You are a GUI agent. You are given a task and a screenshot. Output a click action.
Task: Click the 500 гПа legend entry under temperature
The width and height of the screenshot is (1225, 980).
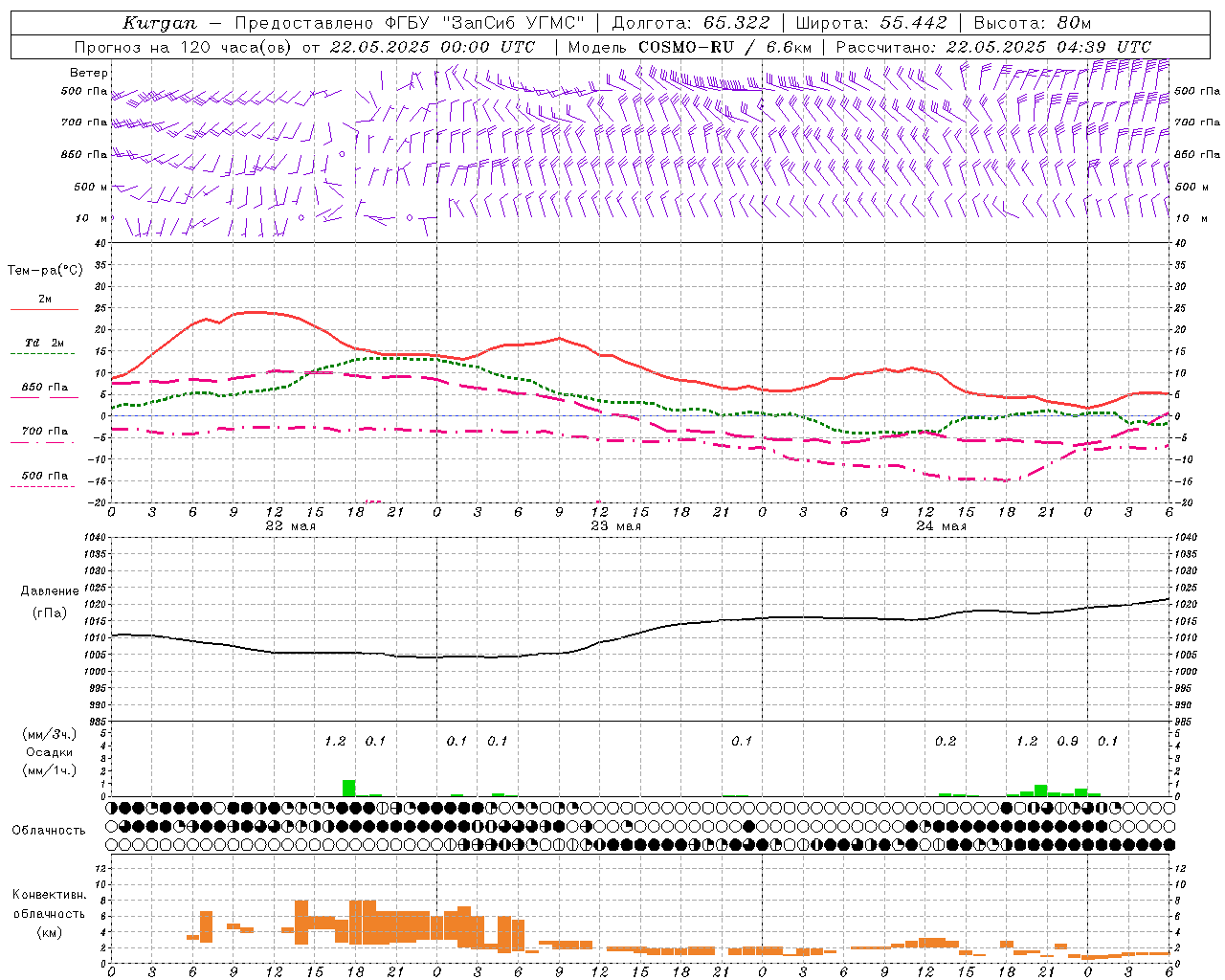(x=45, y=476)
